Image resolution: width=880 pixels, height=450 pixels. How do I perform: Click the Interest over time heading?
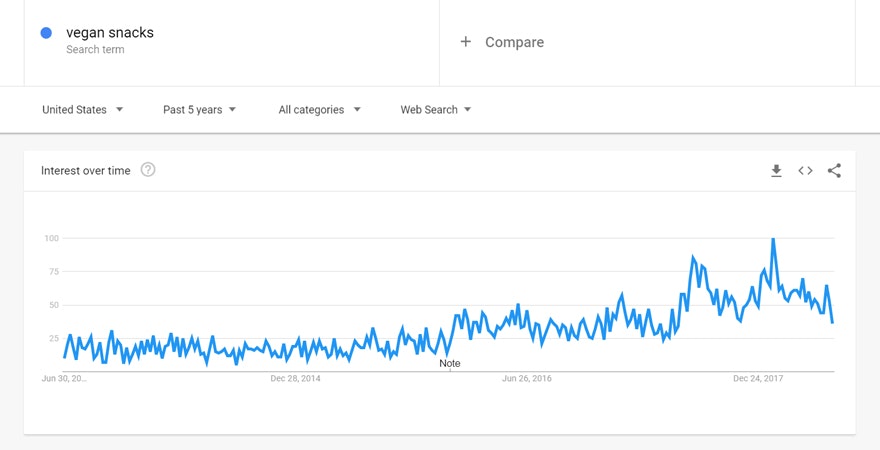pos(86,171)
